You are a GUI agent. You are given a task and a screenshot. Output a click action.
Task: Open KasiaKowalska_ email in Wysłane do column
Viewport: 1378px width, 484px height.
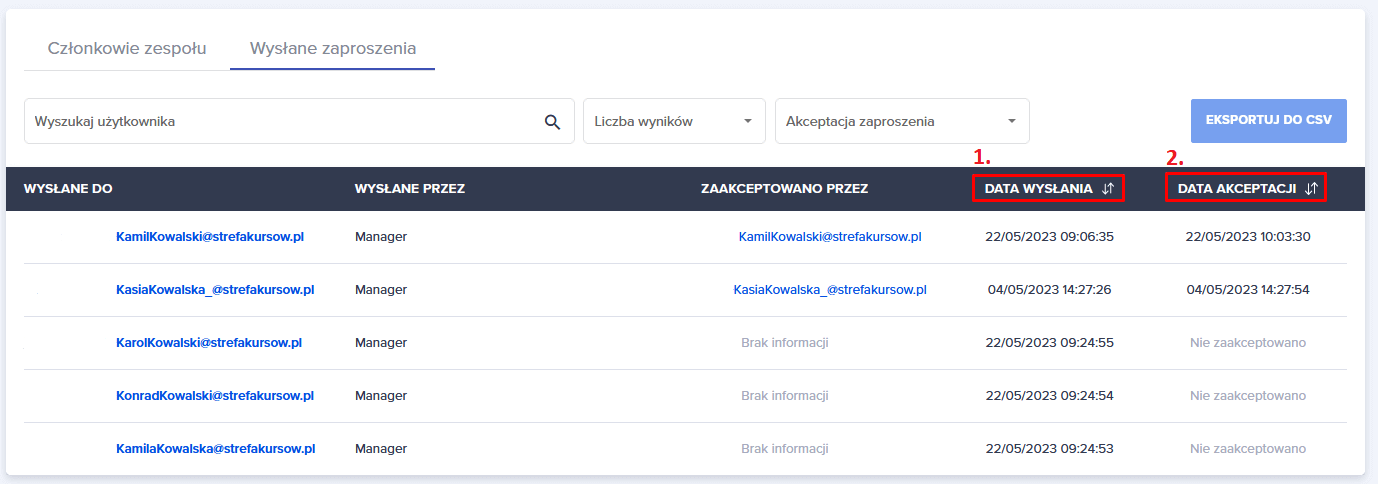(x=215, y=290)
